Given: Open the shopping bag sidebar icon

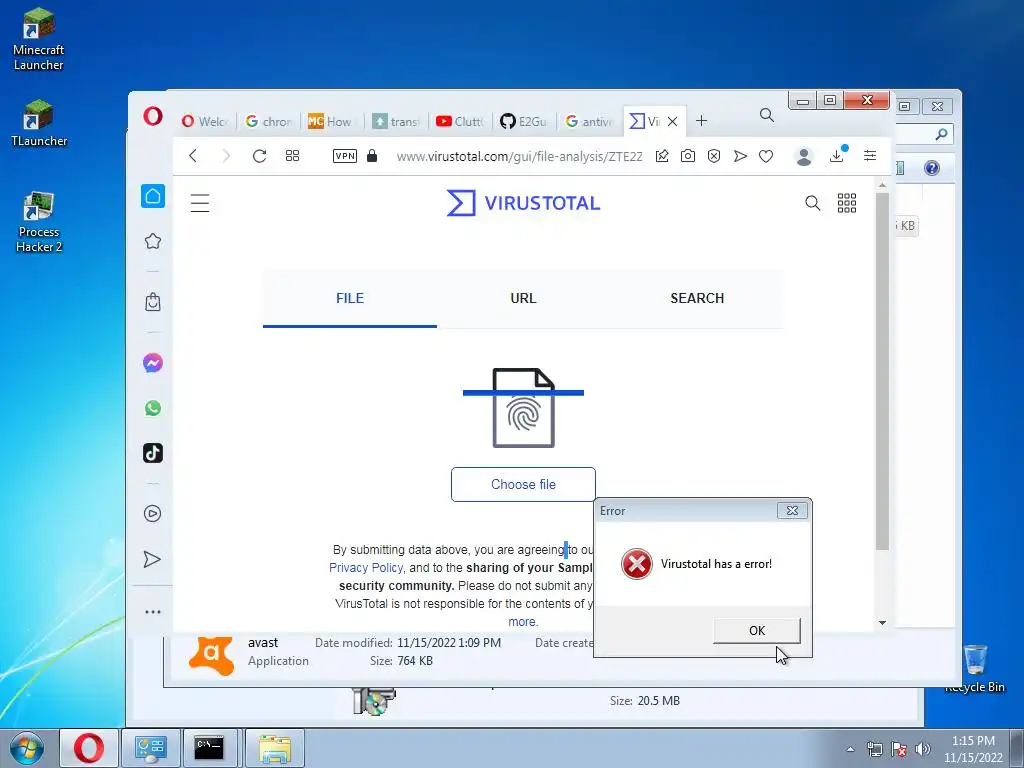Looking at the screenshot, I should tap(153, 302).
